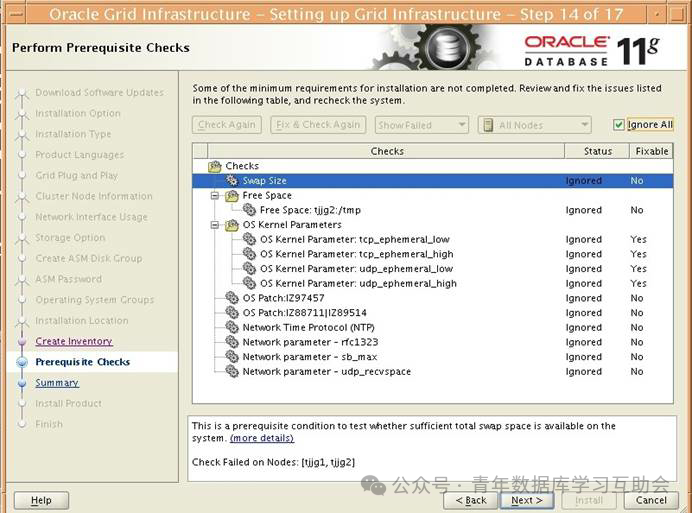This screenshot has width=692, height=513.
Task: Click gear icon for sb_max parameter
Action: coord(232,356)
